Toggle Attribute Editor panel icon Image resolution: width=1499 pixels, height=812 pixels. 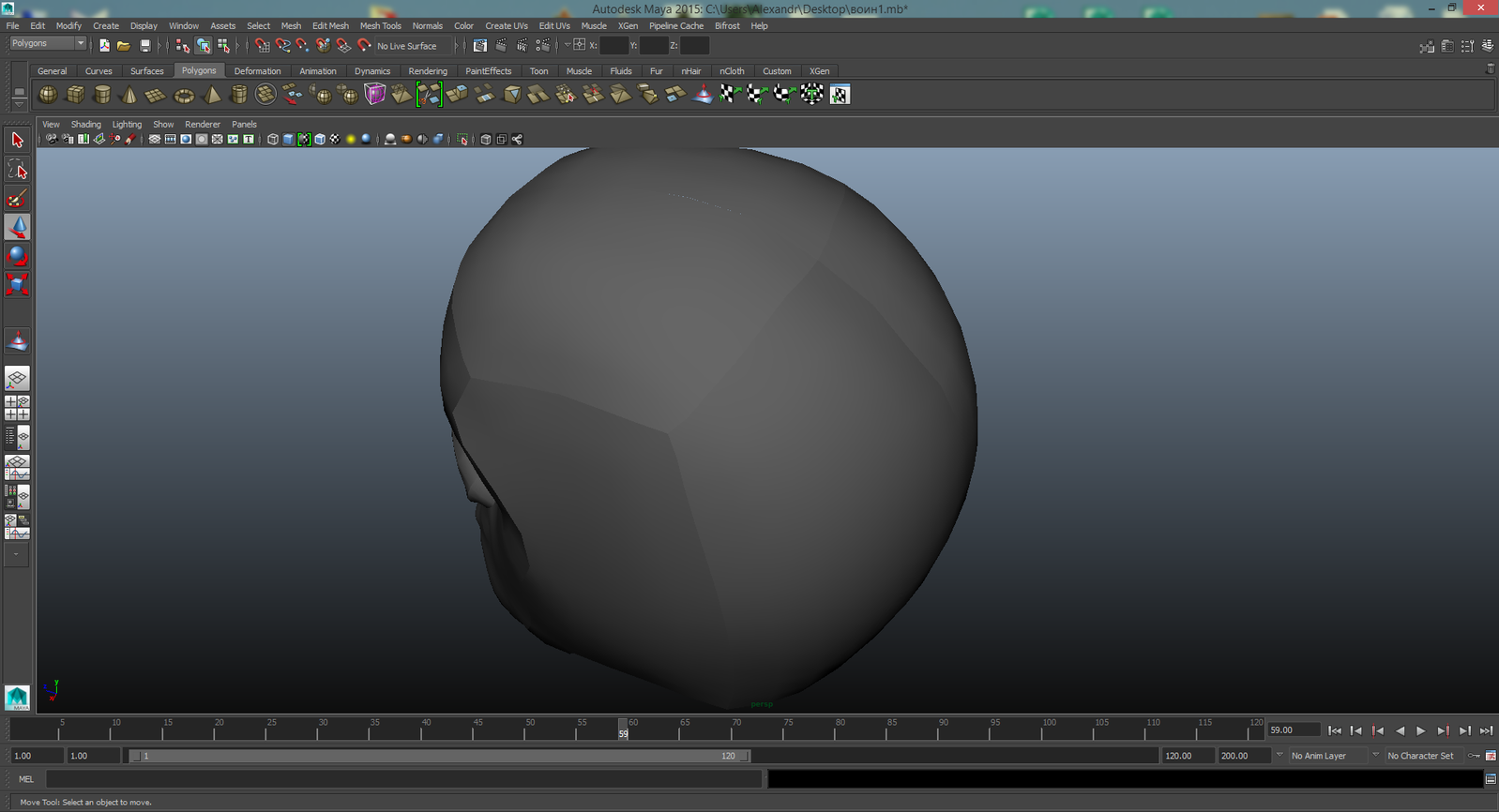tap(1447, 46)
